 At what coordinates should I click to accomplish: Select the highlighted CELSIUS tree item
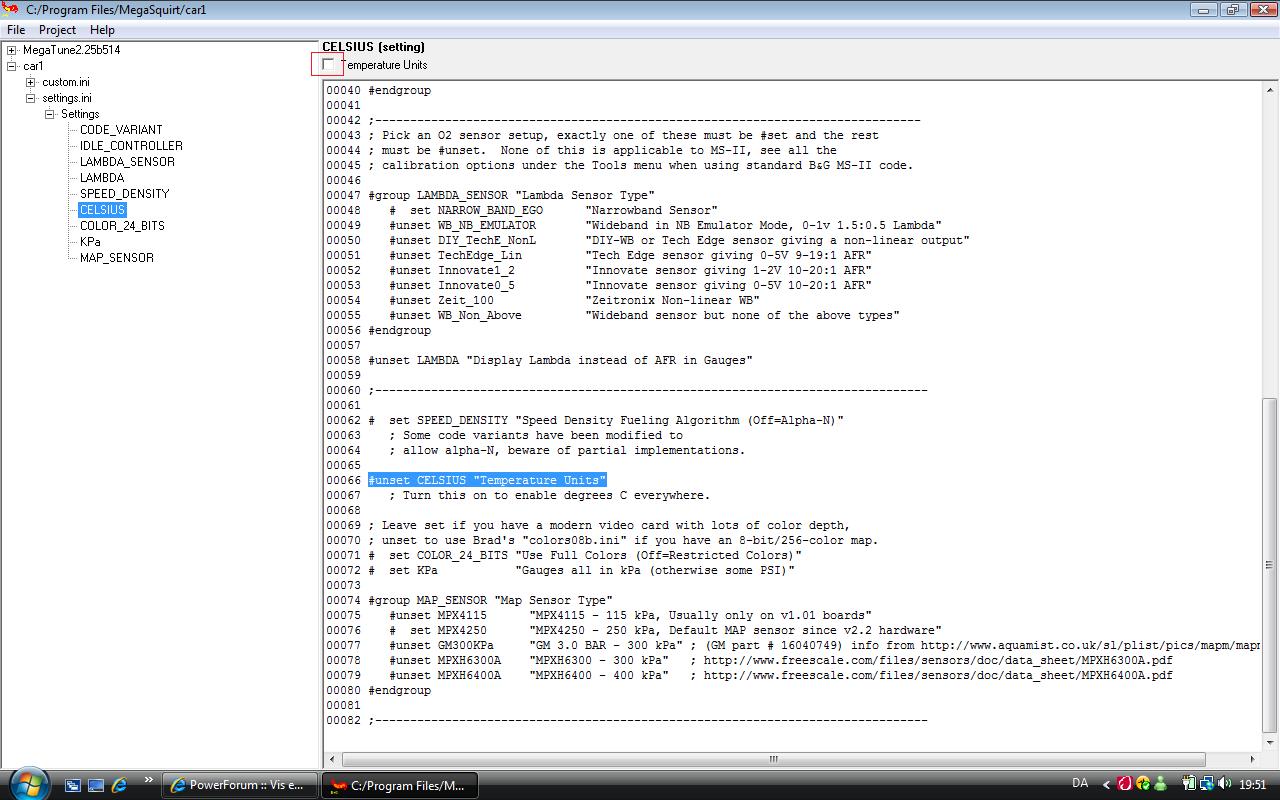[x=103, y=210]
